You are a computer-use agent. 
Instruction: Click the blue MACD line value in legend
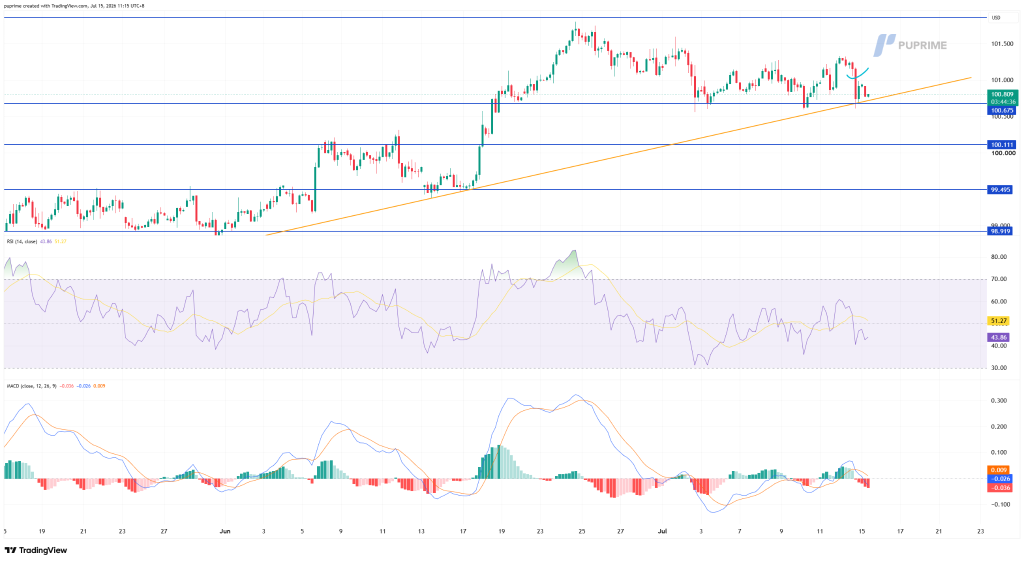pyautogui.click(x=84, y=386)
